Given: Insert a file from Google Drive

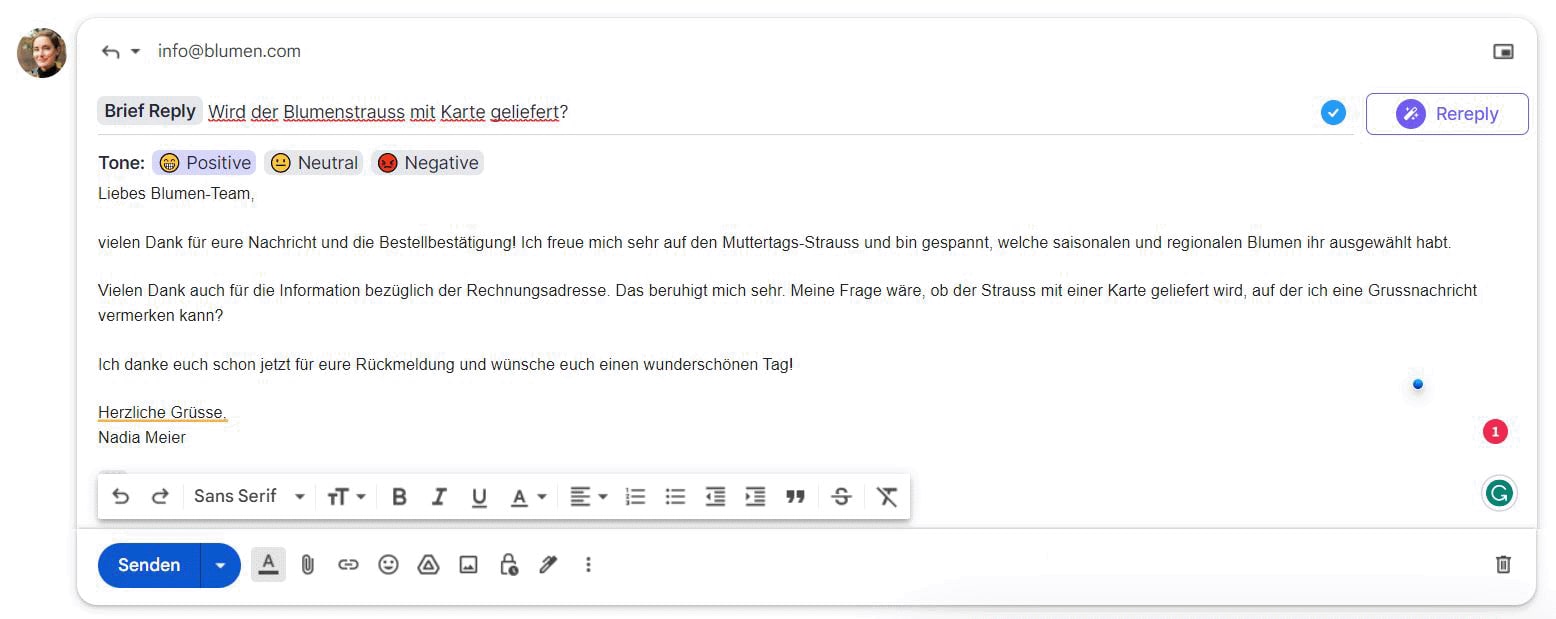Looking at the screenshot, I should tap(428, 564).
